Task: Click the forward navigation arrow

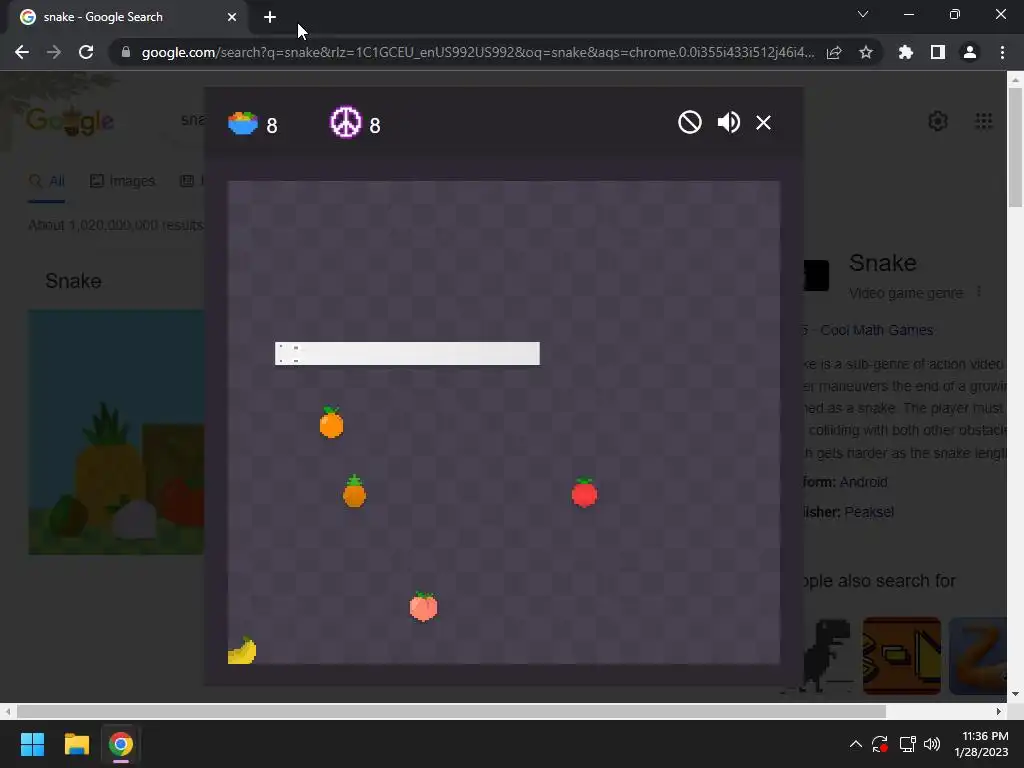Action: tap(54, 52)
